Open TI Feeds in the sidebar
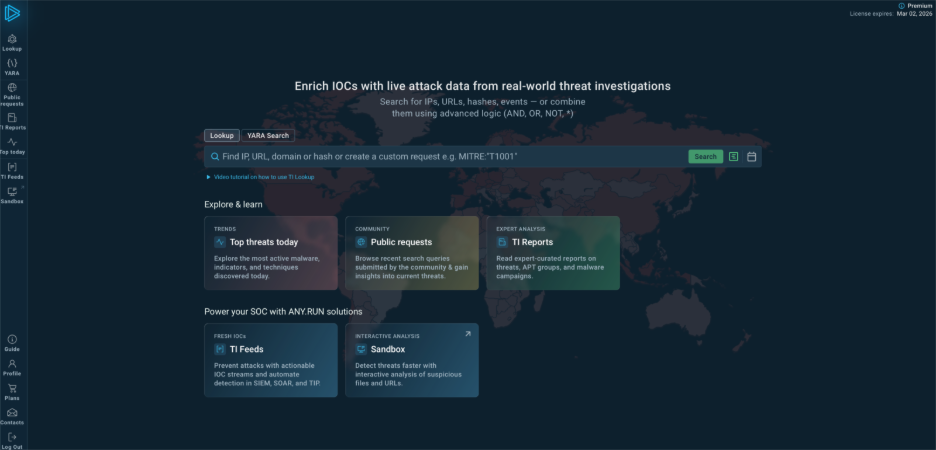This screenshot has width=936, height=450. pyautogui.click(x=12, y=171)
